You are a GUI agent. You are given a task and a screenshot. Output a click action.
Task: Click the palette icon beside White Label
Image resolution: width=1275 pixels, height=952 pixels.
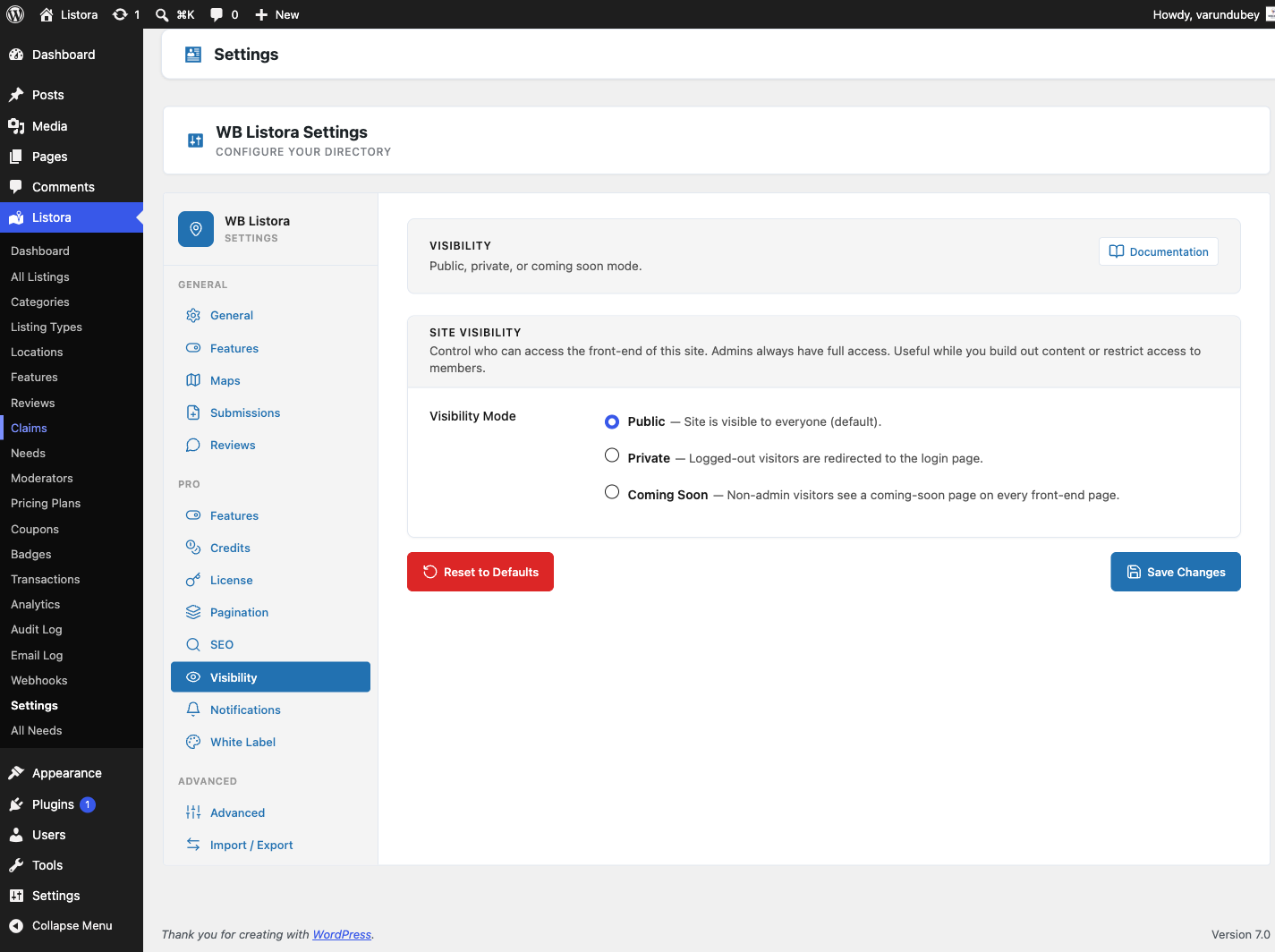[x=193, y=742]
